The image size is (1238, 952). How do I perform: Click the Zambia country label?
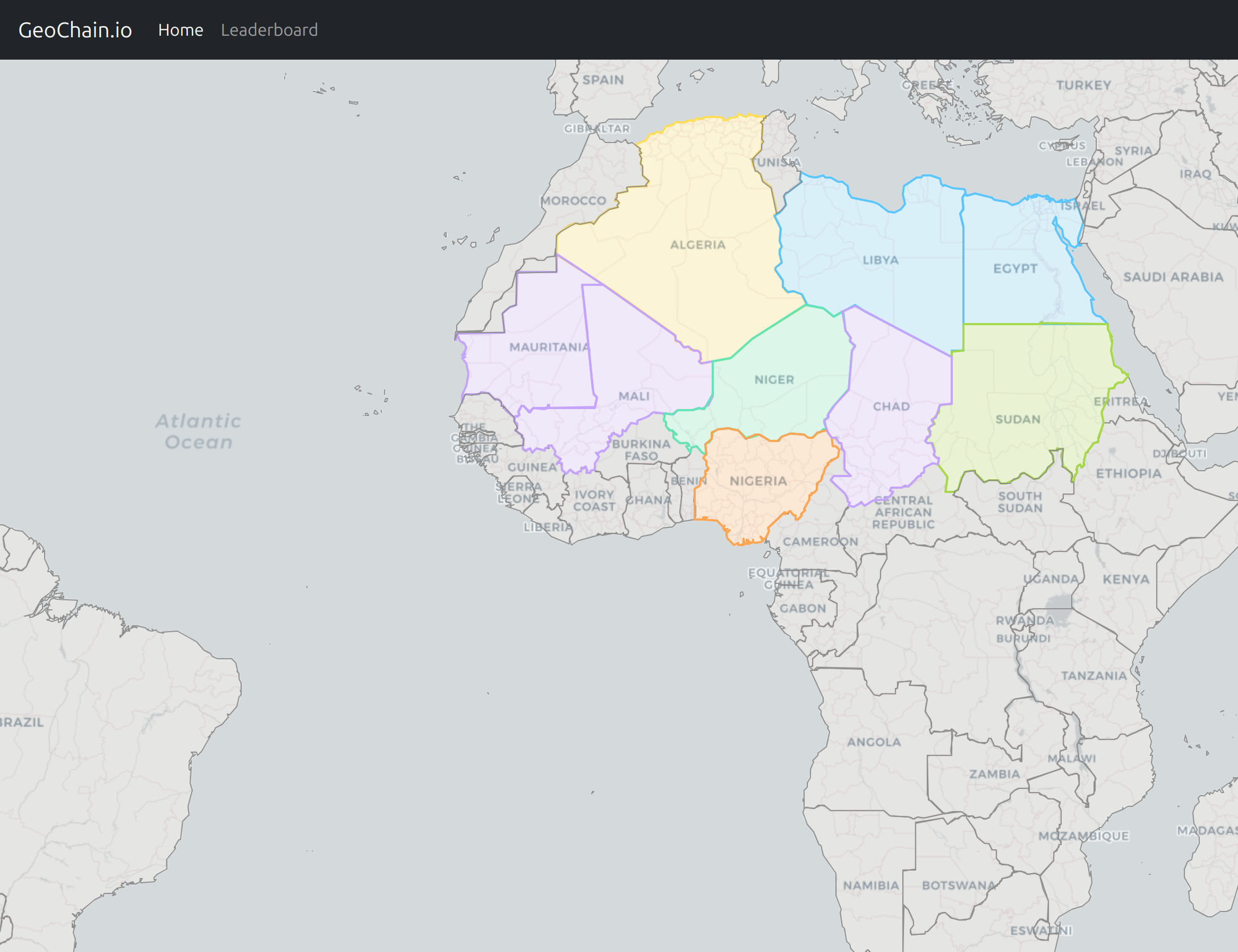[994, 774]
